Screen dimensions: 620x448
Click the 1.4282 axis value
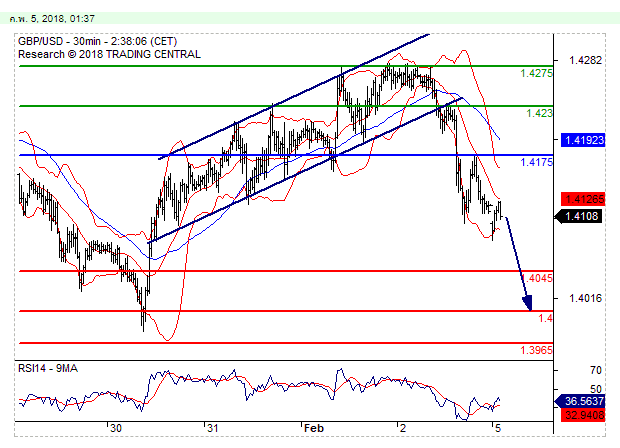(585, 60)
